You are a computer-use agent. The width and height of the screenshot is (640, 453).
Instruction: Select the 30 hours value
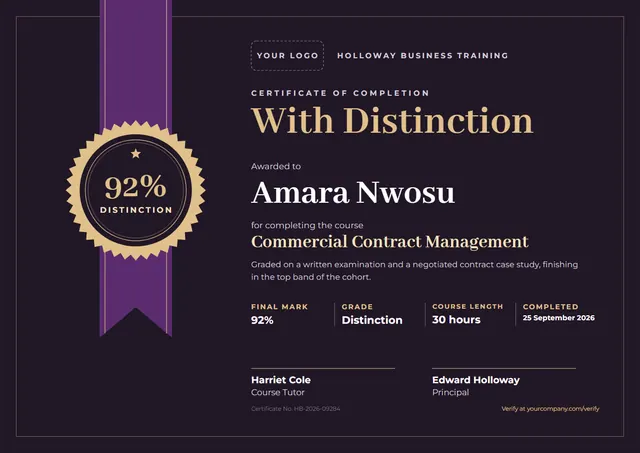point(456,320)
